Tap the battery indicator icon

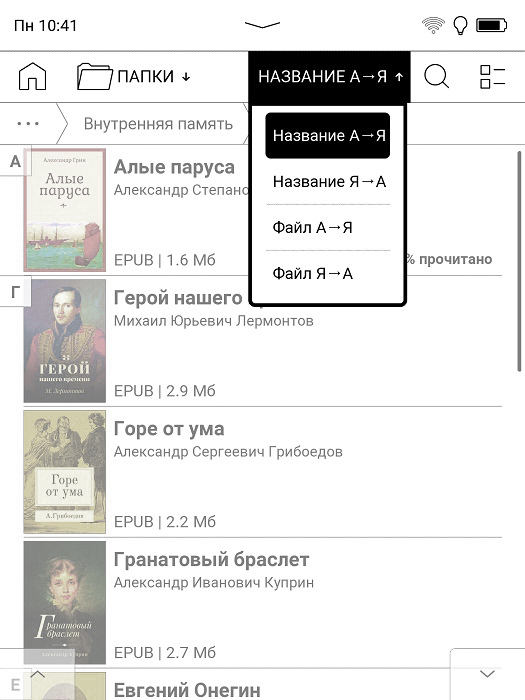pos(492,25)
